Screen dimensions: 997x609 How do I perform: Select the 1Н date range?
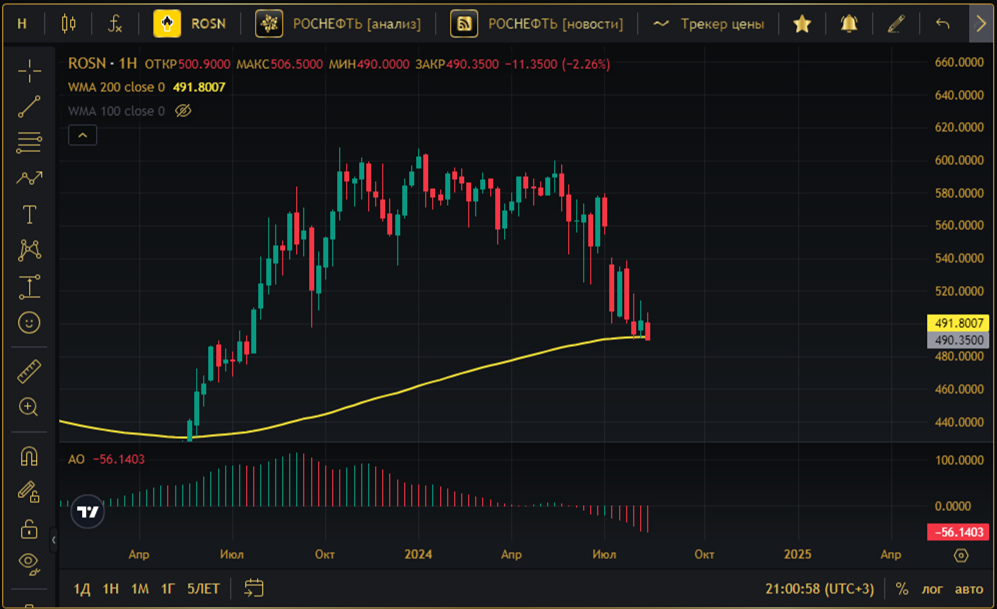[111, 589]
